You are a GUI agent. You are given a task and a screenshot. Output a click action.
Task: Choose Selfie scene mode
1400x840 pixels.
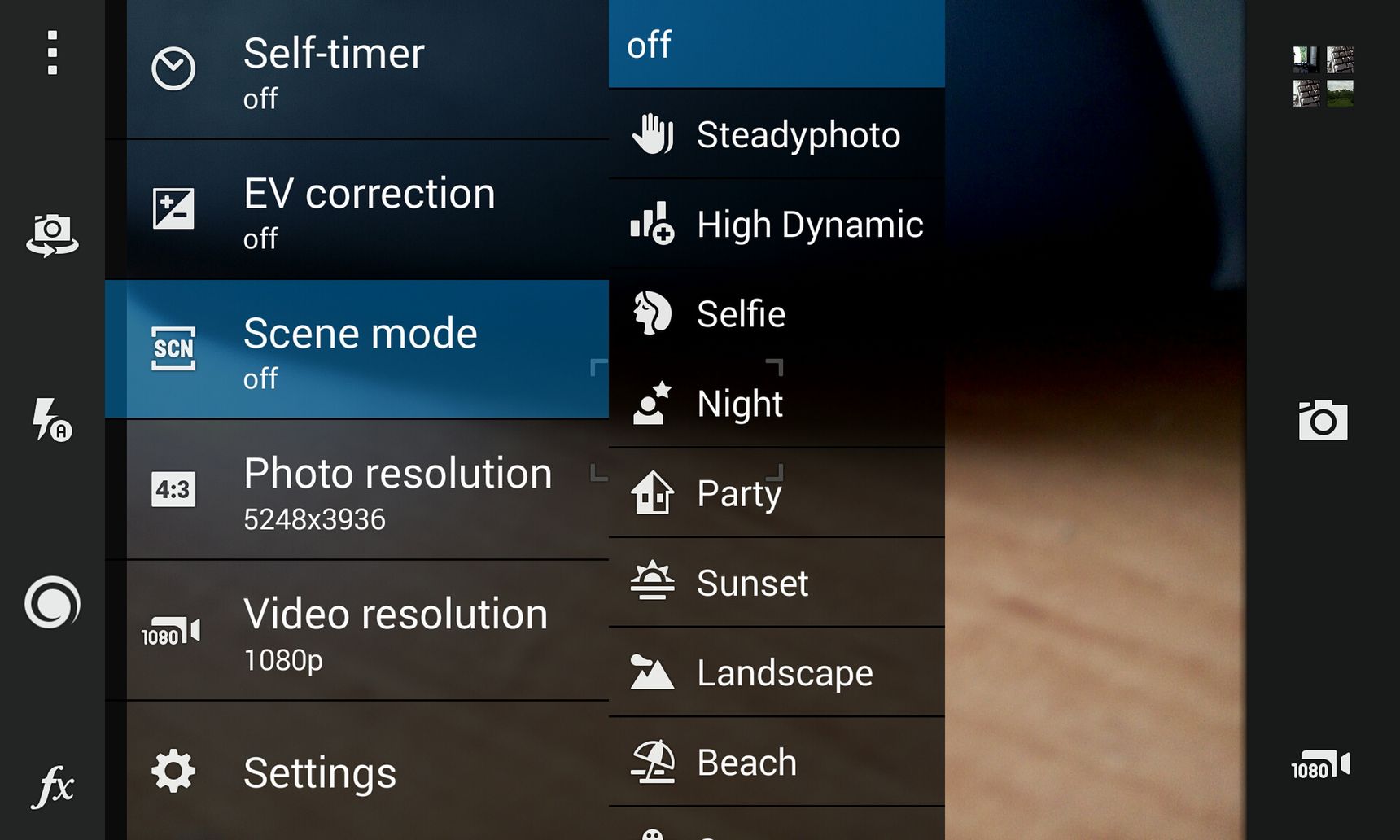[x=777, y=313]
